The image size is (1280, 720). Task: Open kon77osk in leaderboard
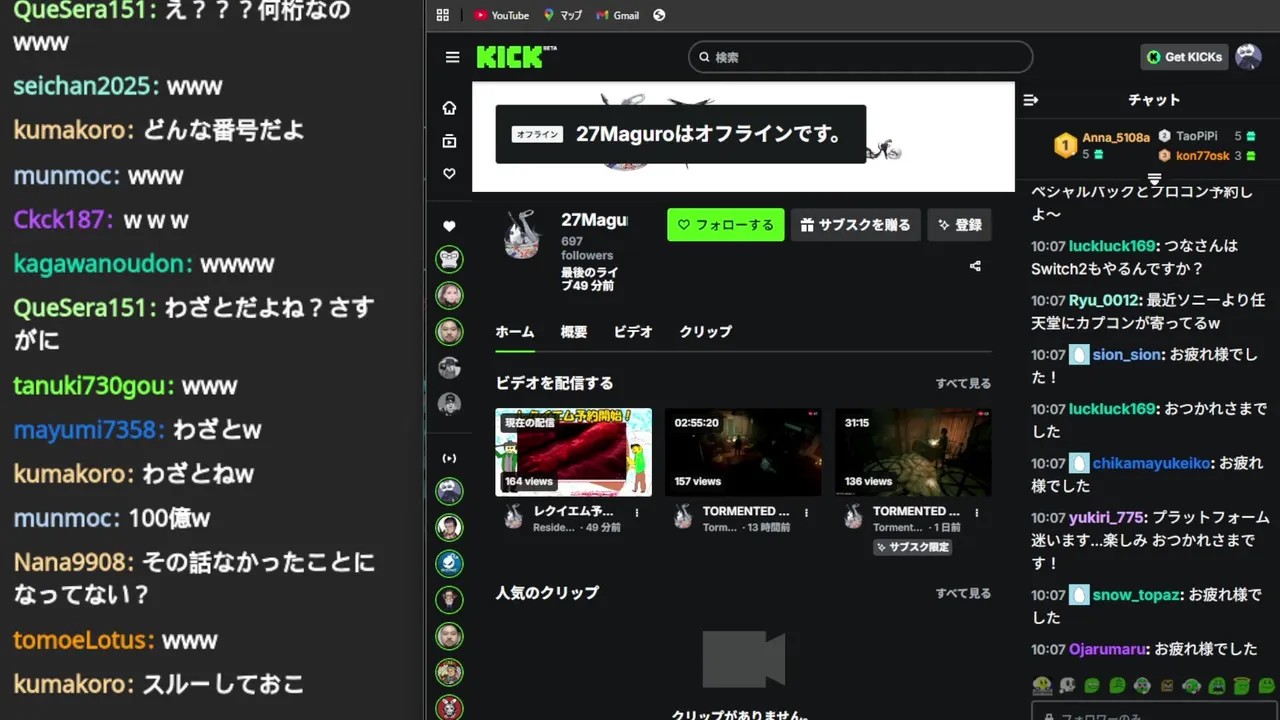pyautogui.click(x=1202, y=156)
